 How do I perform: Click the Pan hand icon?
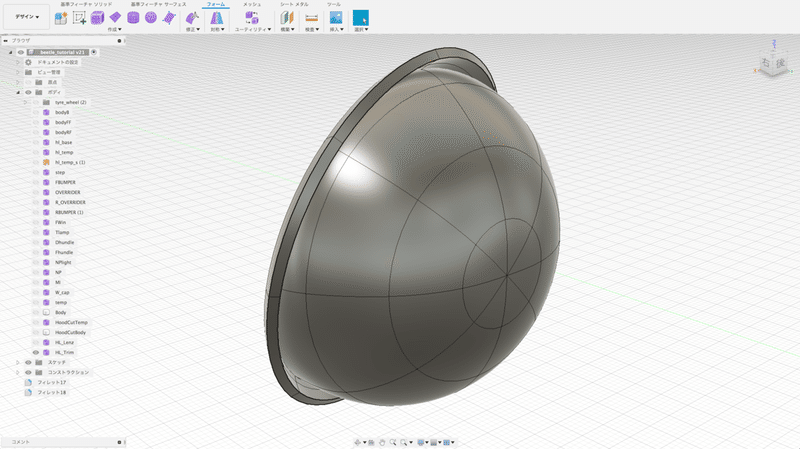click(382, 442)
